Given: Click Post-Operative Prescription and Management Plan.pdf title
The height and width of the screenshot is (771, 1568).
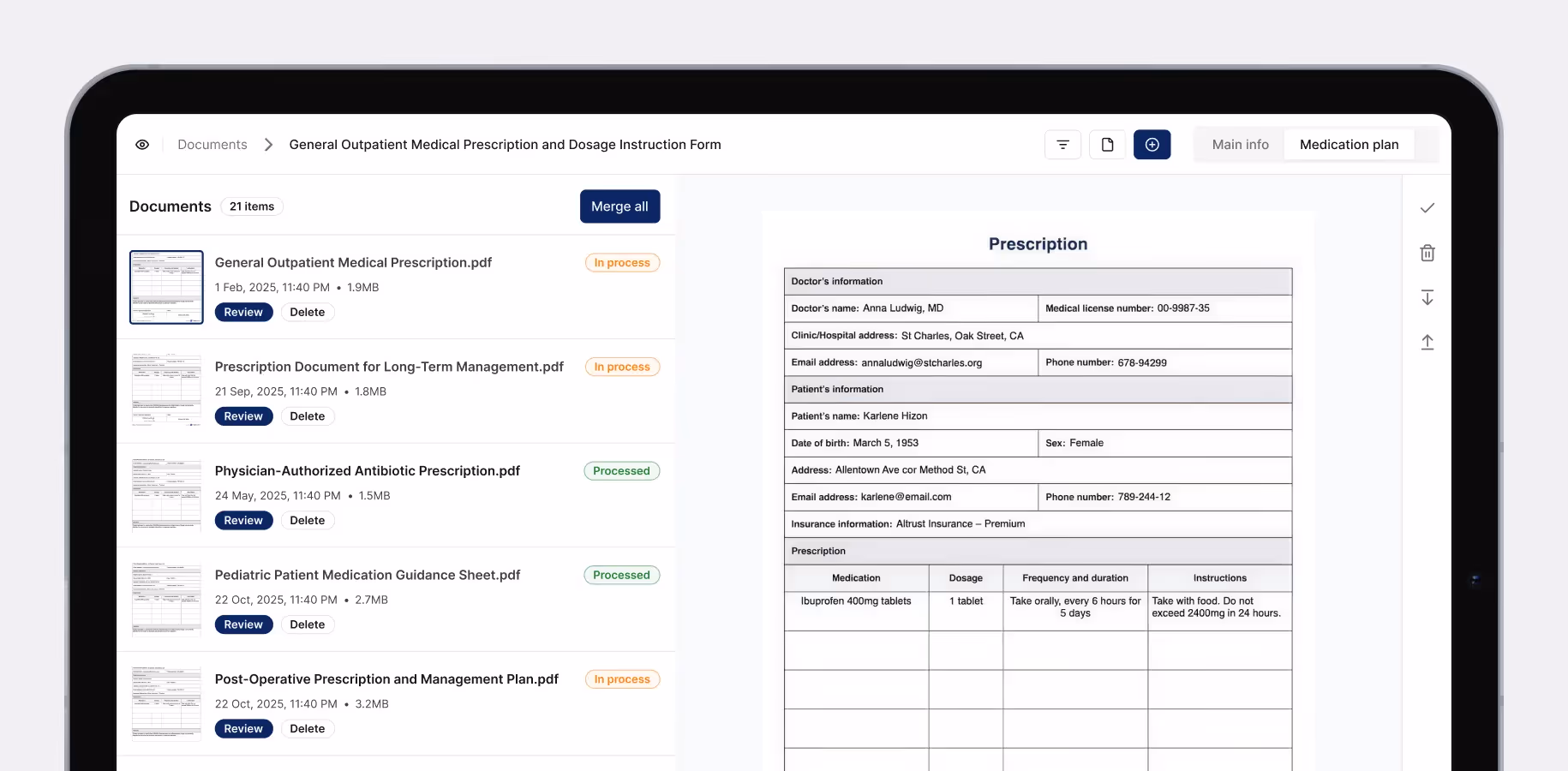Looking at the screenshot, I should (386, 678).
